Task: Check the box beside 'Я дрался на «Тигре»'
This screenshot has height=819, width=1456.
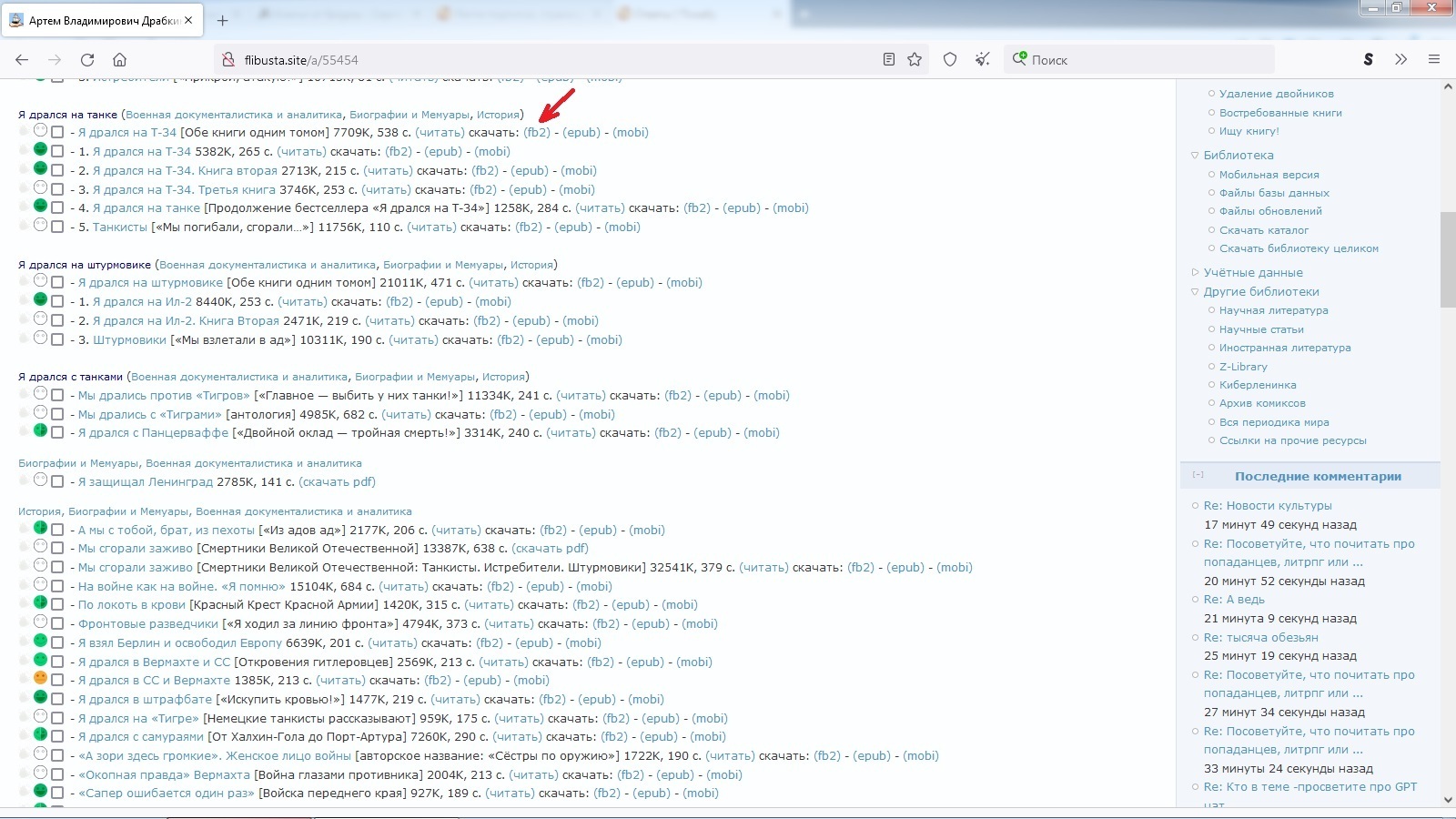Action: (57, 719)
